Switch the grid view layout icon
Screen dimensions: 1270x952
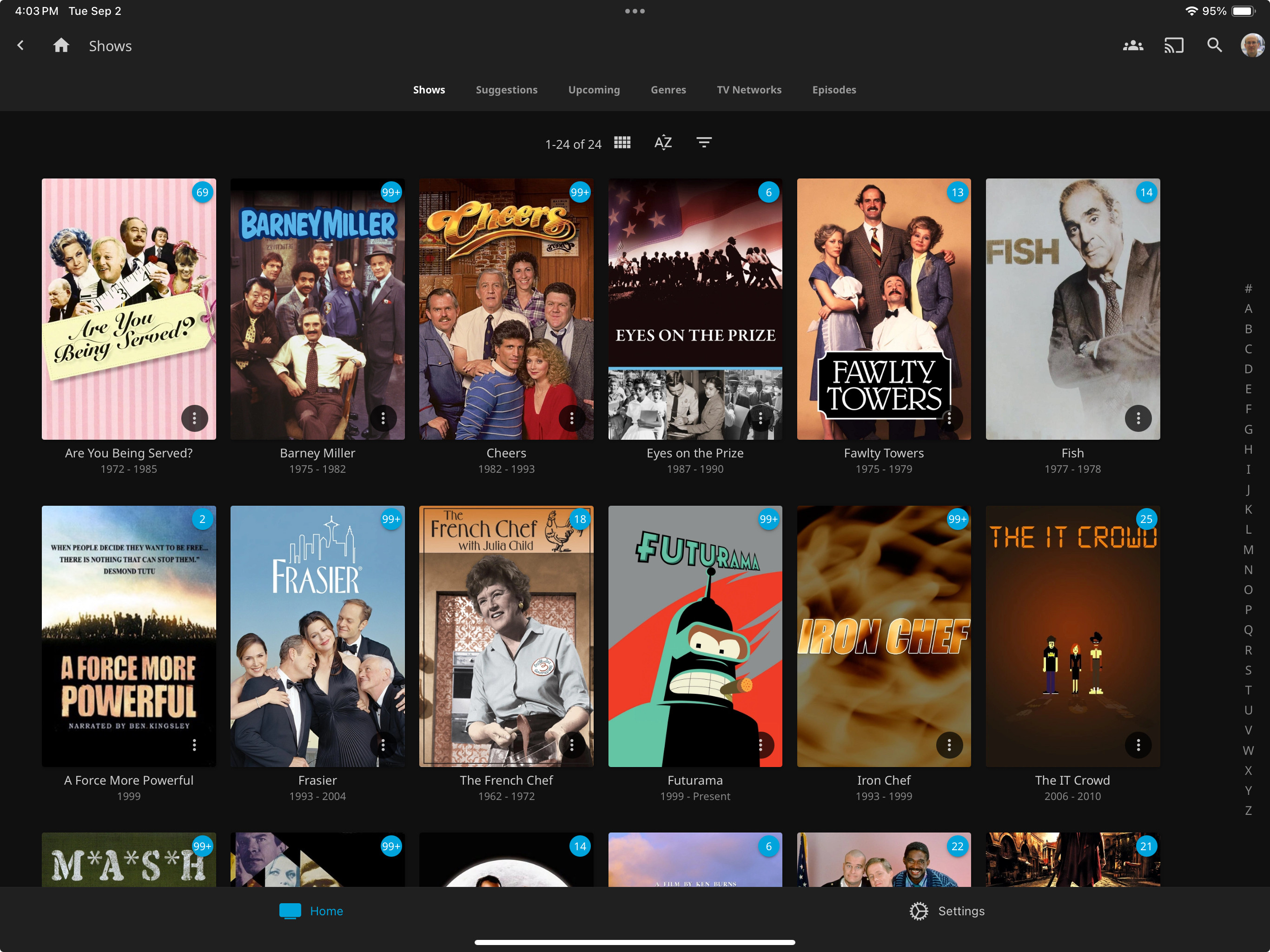click(x=622, y=142)
